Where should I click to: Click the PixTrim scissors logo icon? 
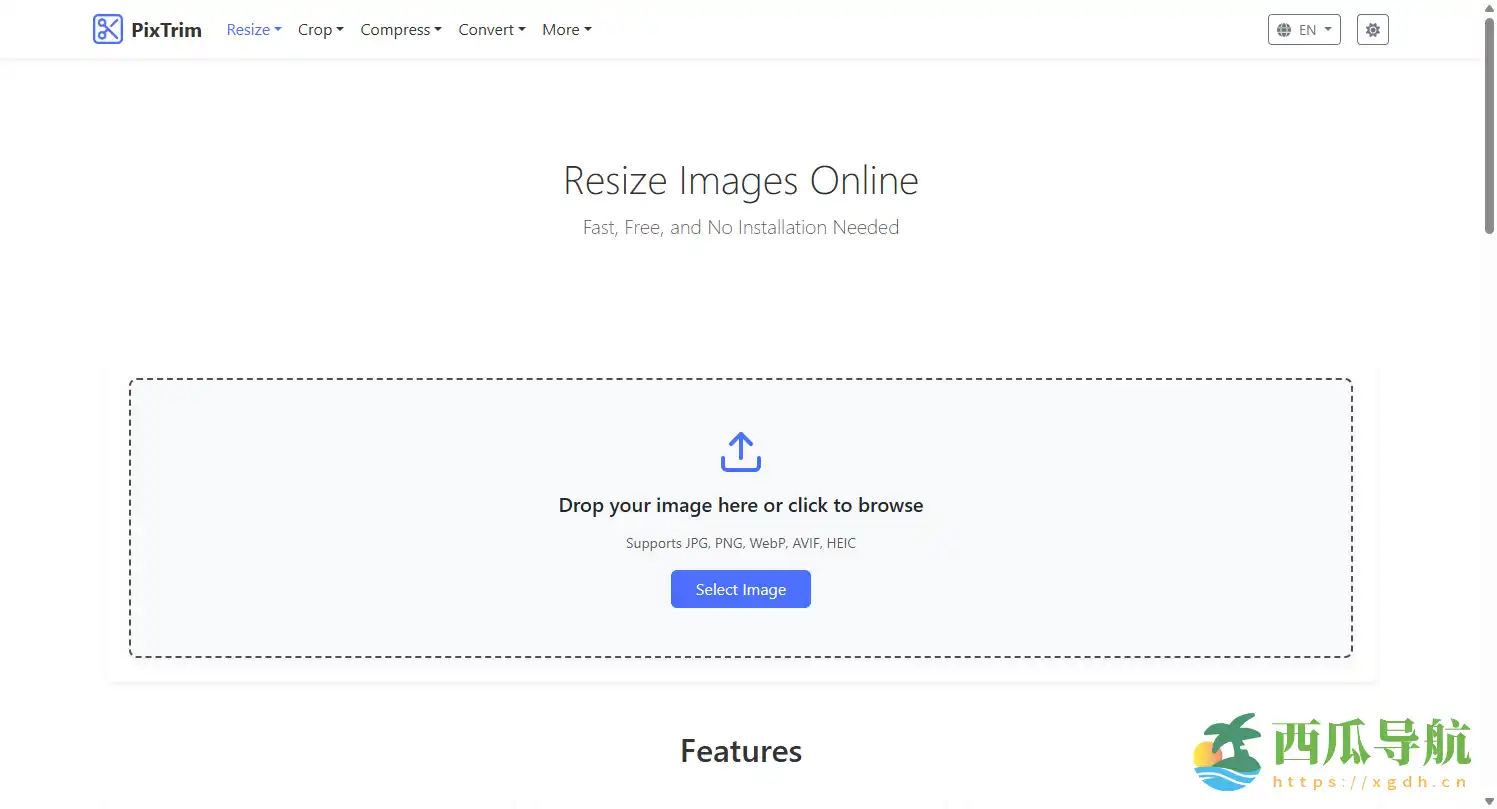click(x=107, y=30)
